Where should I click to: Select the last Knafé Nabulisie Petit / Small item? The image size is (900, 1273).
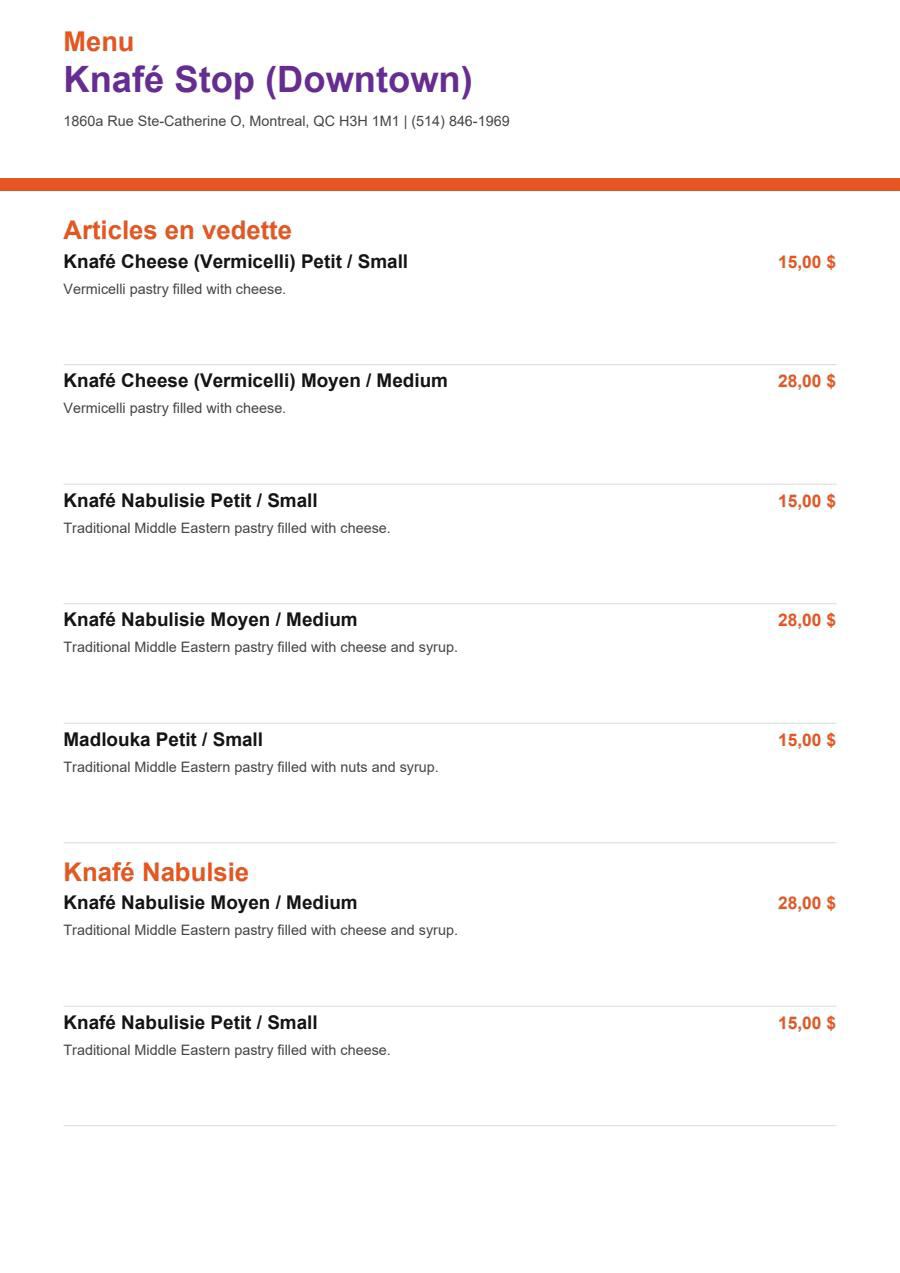click(191, 1023)
